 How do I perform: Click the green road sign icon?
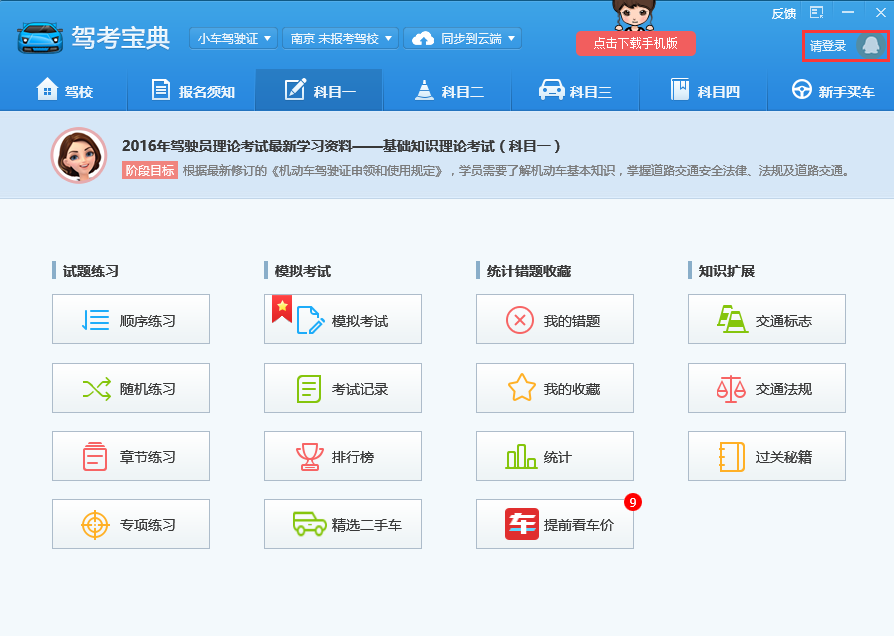pos(732,319)
